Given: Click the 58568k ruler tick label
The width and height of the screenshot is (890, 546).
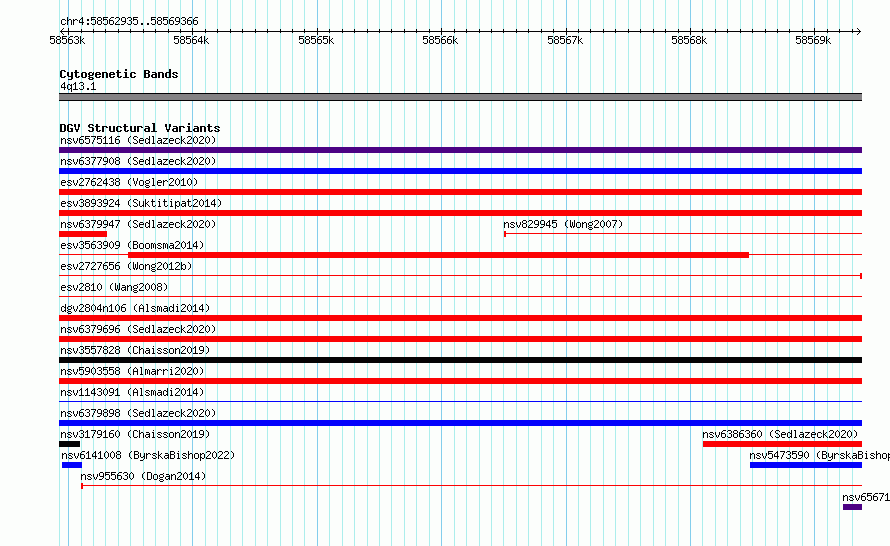Looking at the screenshot, I should pyautogui.click(x=689, y=40).
